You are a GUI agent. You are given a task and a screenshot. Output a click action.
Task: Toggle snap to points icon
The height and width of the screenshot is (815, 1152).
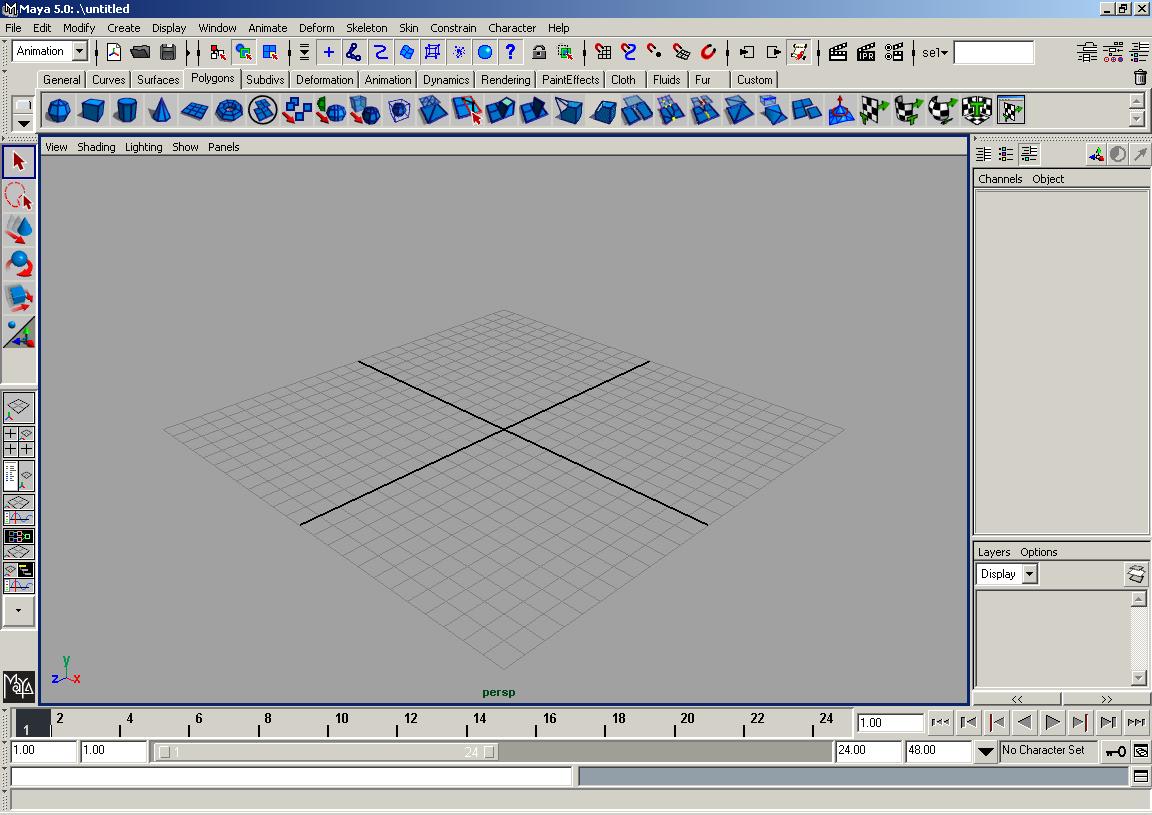[654, 52]
